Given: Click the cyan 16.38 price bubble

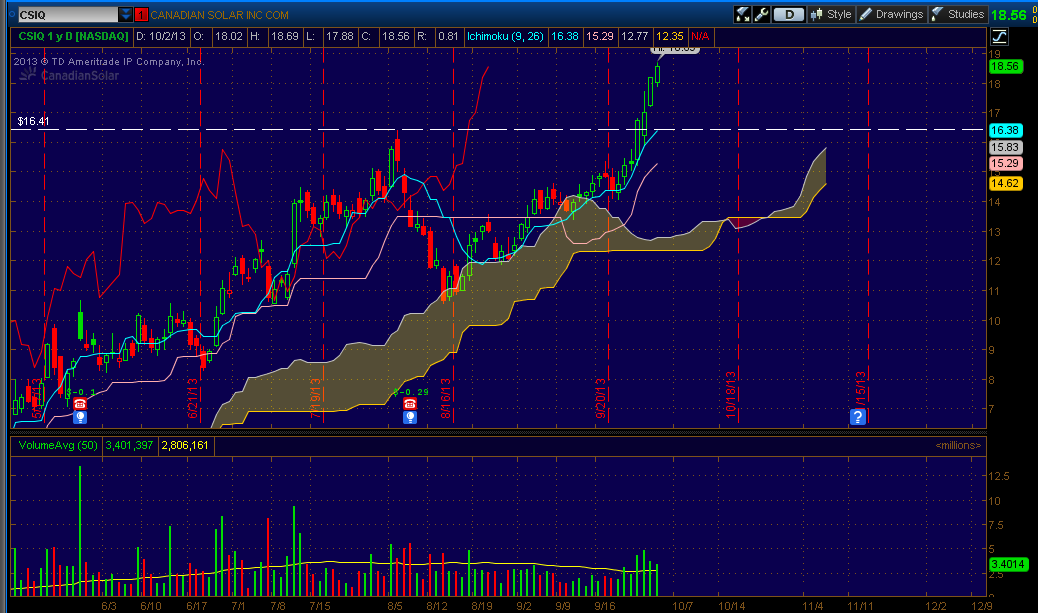Looking at the screenshot, I should (1005, 130).
